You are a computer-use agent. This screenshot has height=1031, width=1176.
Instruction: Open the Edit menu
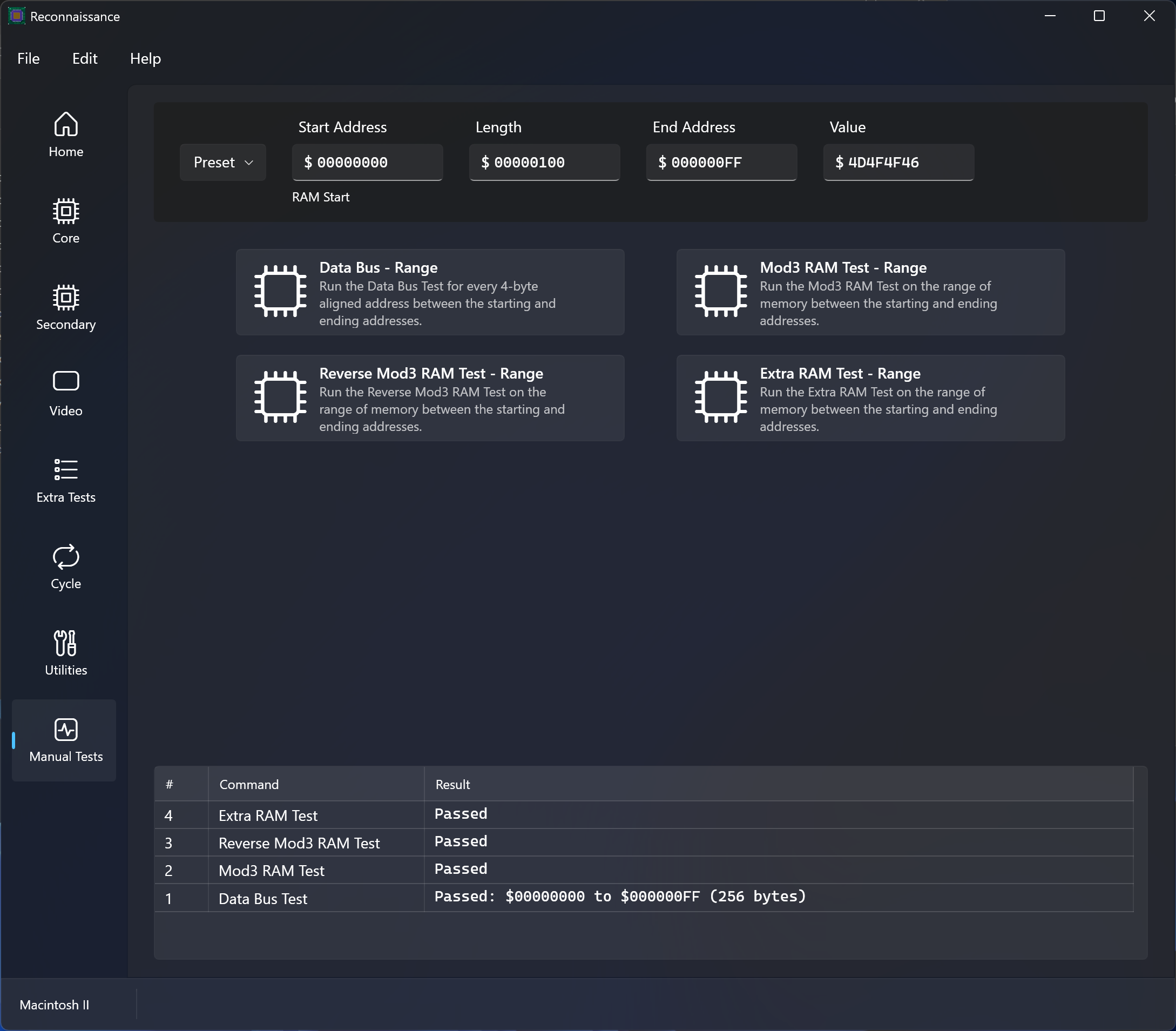85,59
